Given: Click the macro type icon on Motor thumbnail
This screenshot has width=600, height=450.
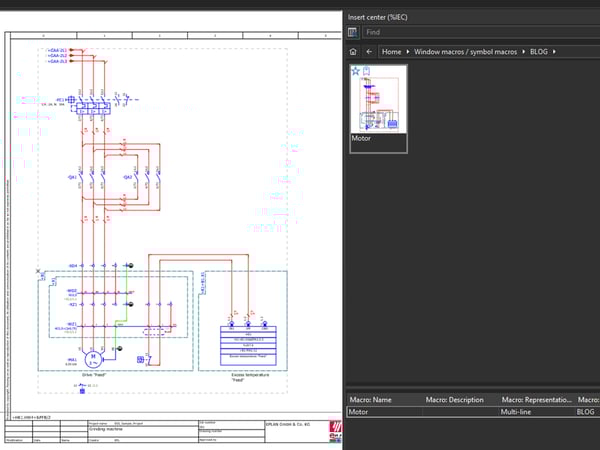Looking at the screenshot, I should (x=368, y=71).
